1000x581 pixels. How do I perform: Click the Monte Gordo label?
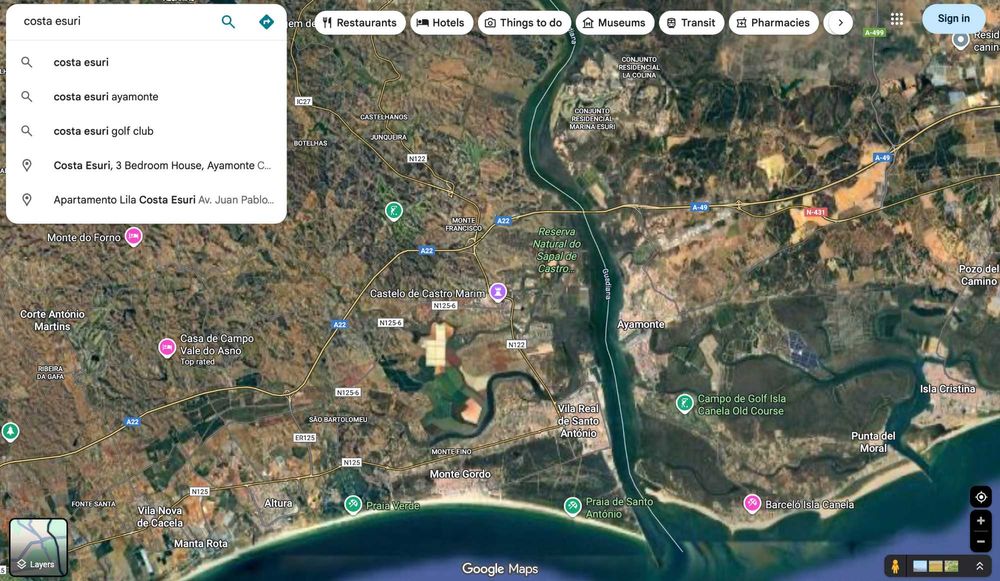click(460, 474)
